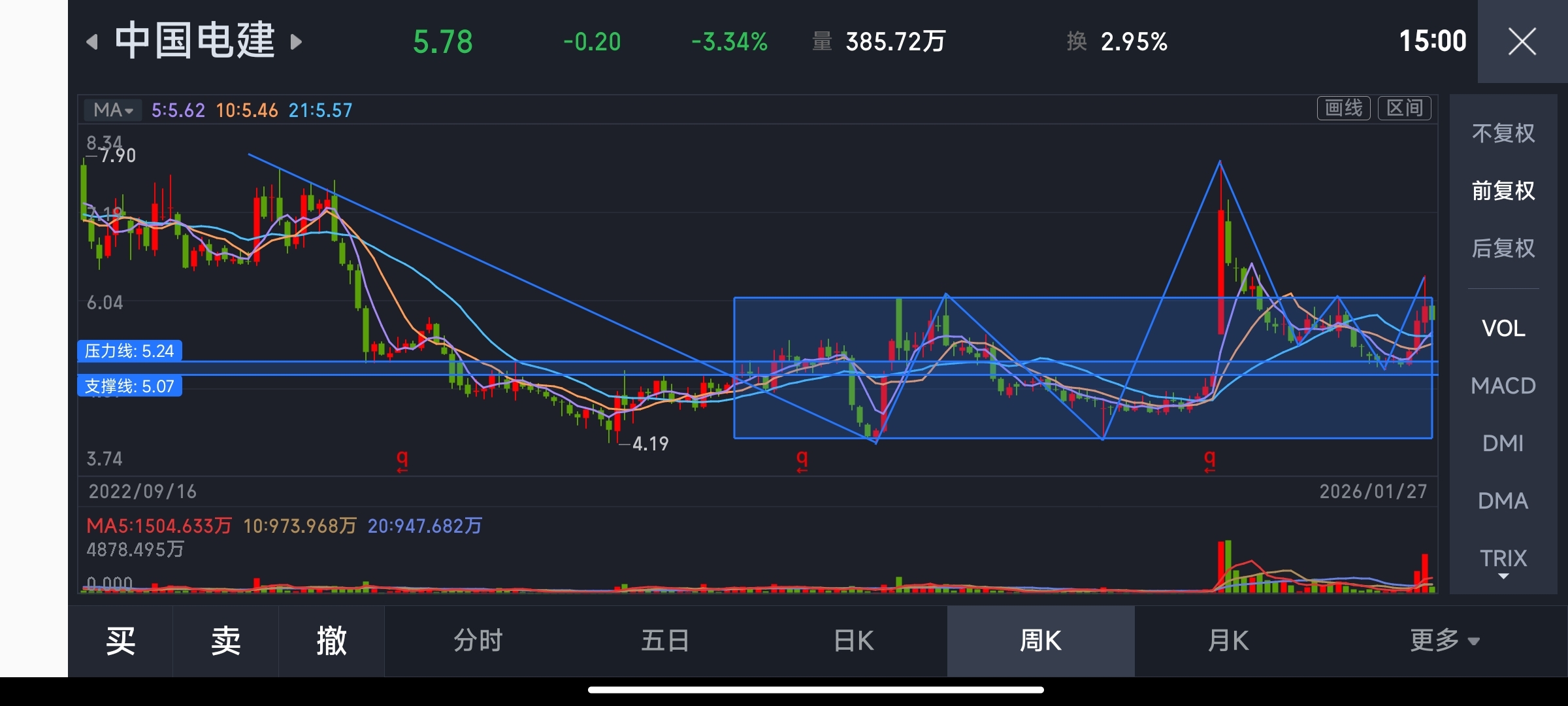The width and height of the screenshot is (1568, 706).
Task: Click the 压力线 5.24 label
Action: tap(129, 351)
